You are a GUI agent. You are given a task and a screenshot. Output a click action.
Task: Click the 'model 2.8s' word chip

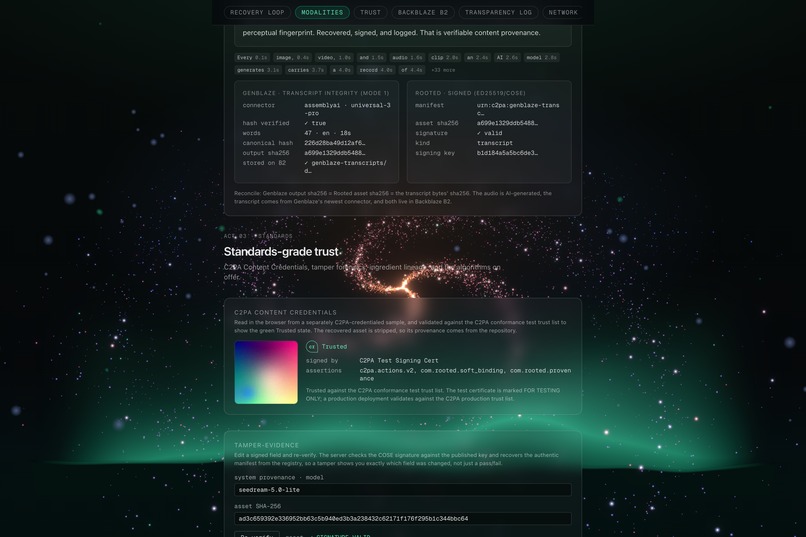click(541, 58)
